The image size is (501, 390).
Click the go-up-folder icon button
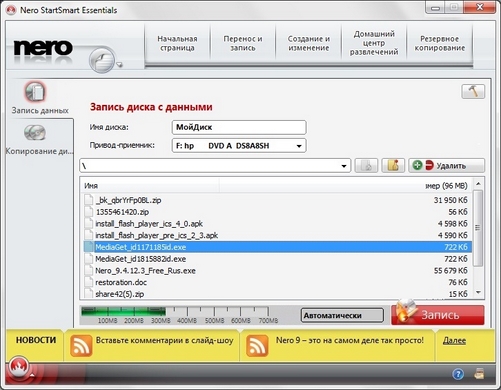pyautogui.click(x=366, y=165)
